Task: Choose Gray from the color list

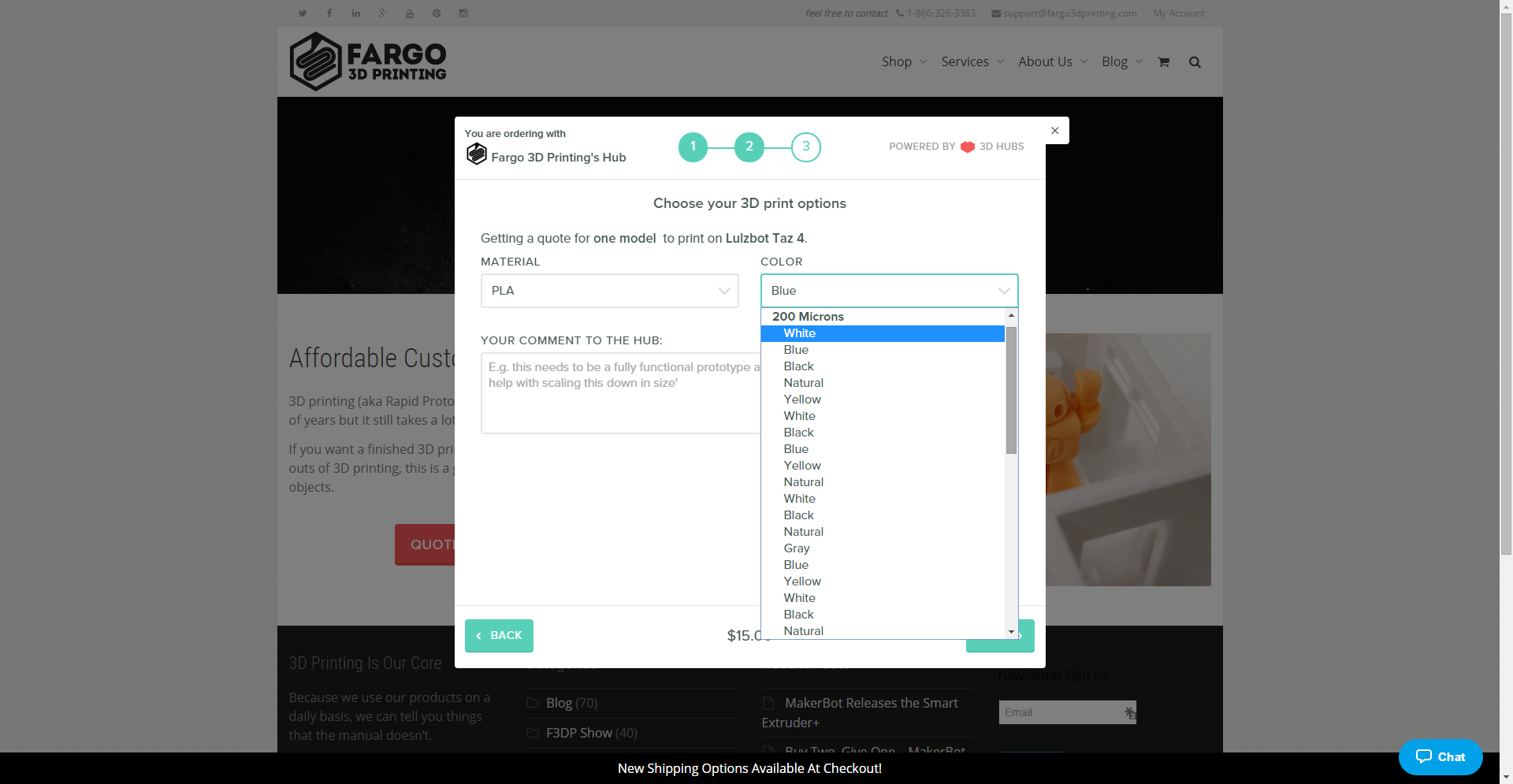Action: 797,548
